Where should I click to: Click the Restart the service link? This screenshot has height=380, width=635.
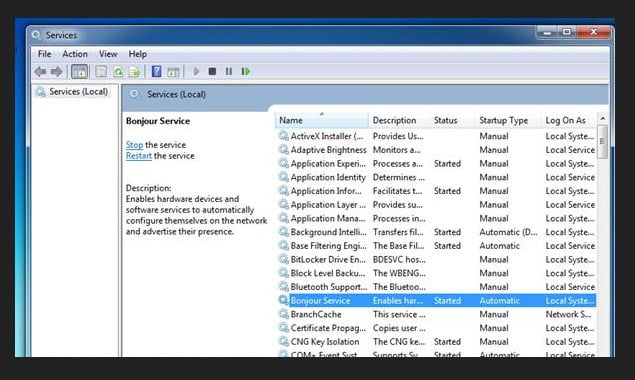tap(139, 156)
